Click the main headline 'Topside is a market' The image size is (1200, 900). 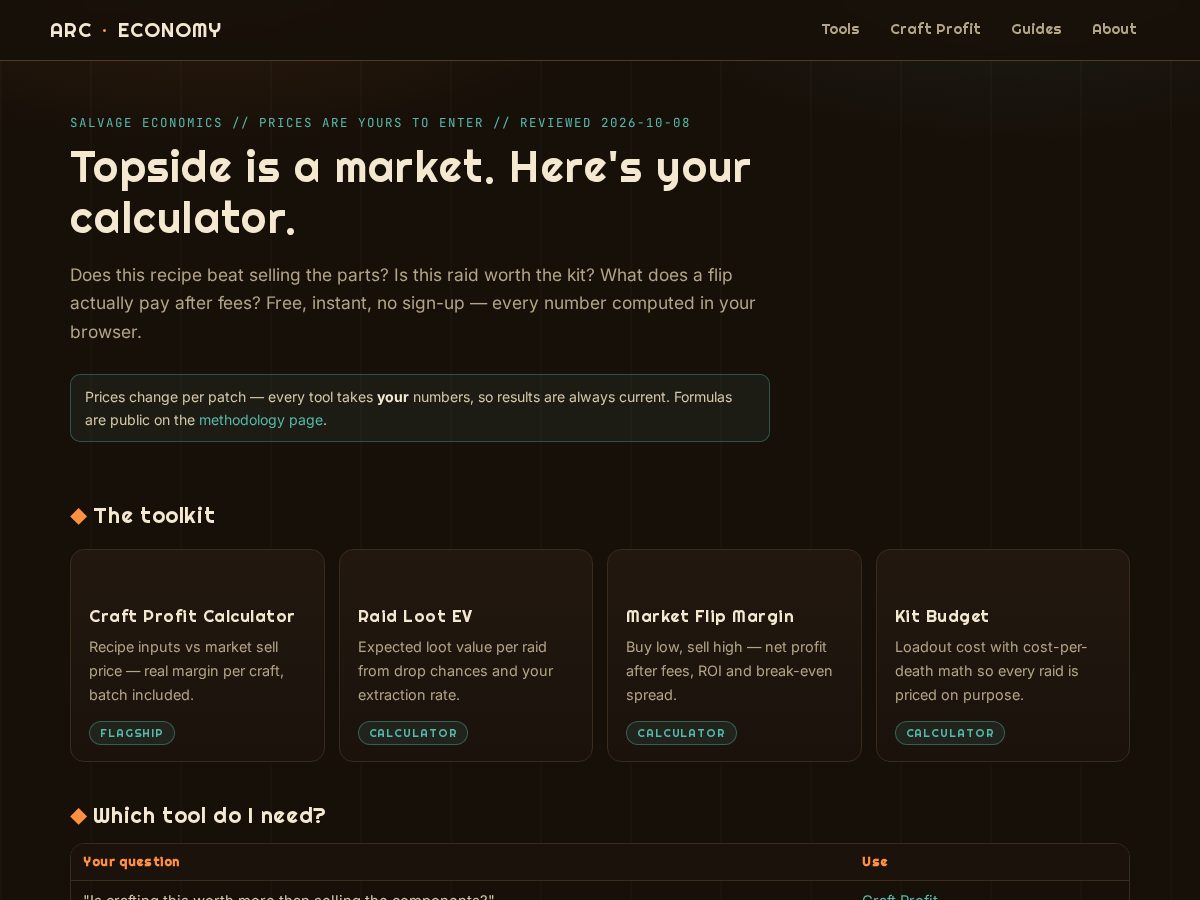click(x=410, y=192)
